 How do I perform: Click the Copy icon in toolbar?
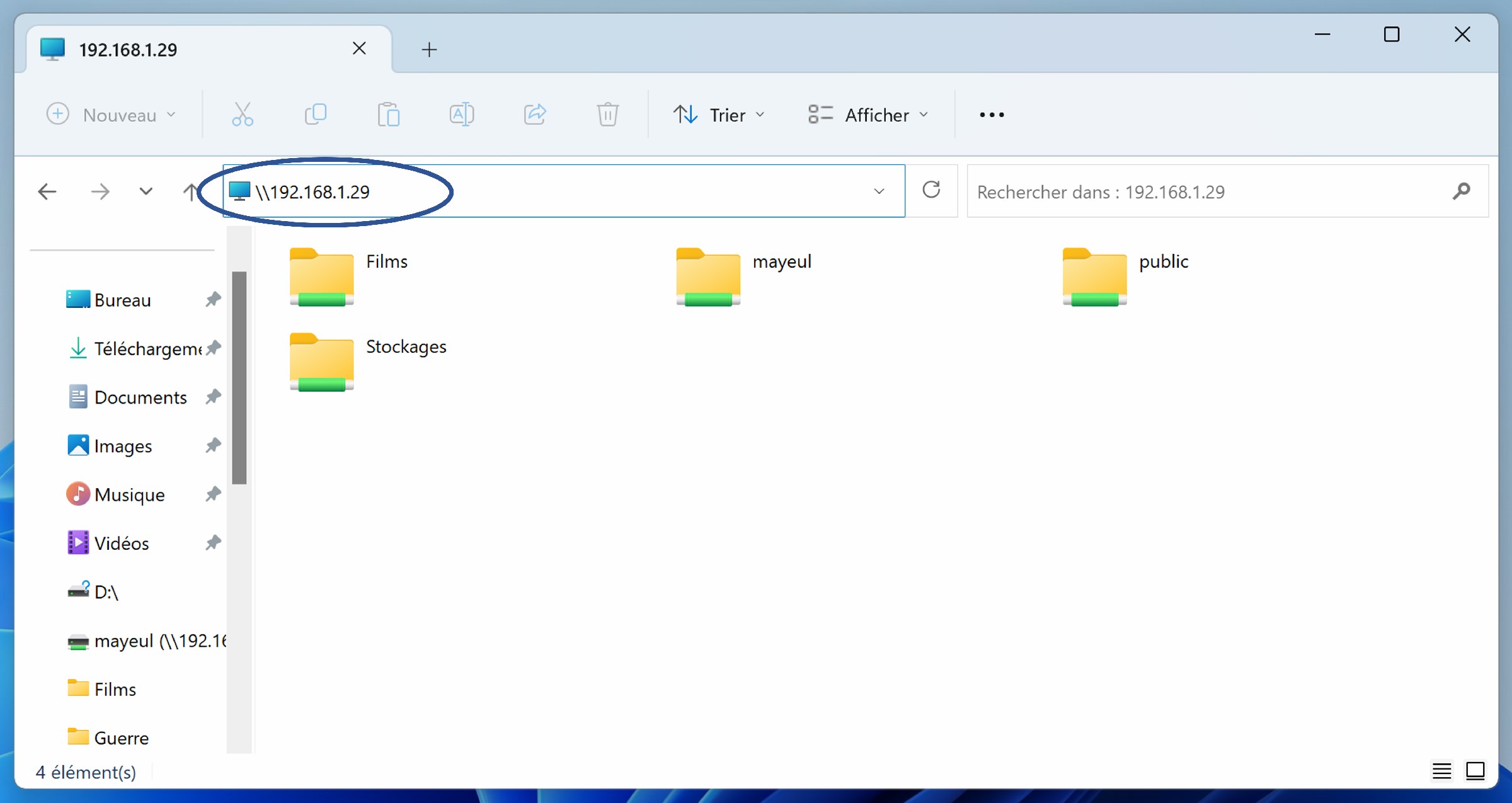click(316, 115)
